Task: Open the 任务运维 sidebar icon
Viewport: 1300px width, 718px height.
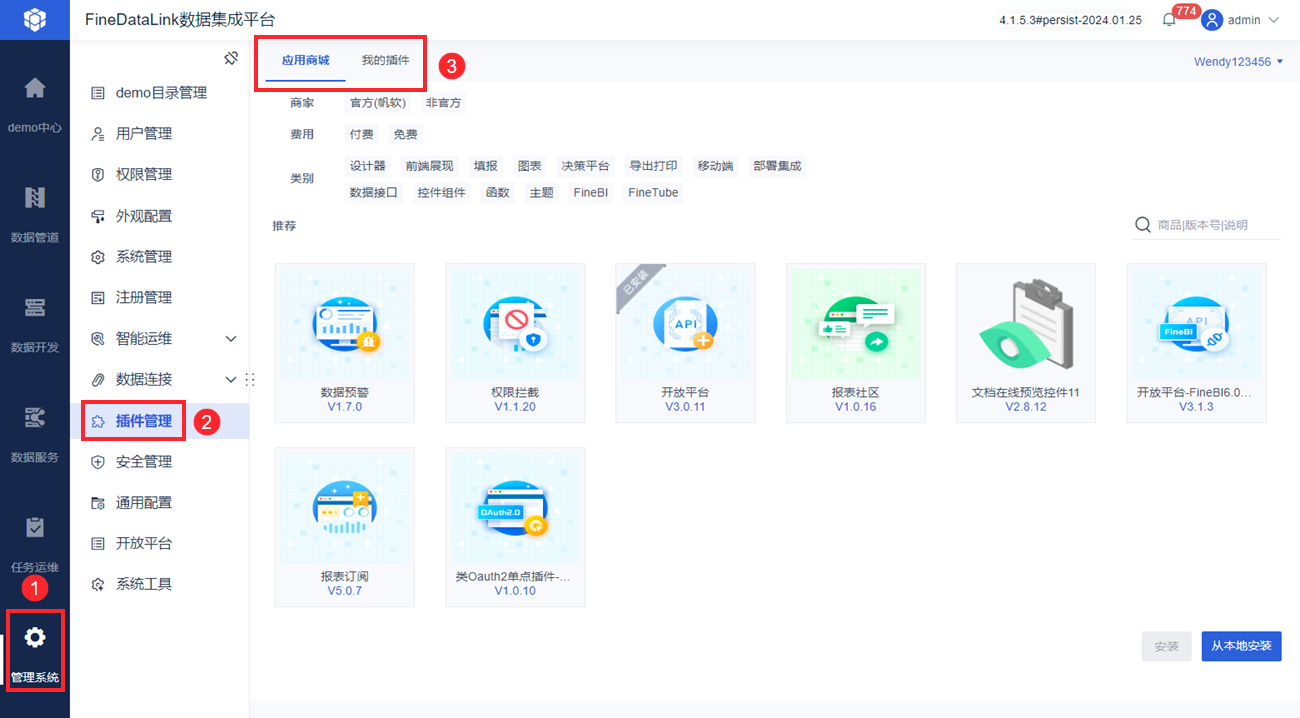Action: 35,527
